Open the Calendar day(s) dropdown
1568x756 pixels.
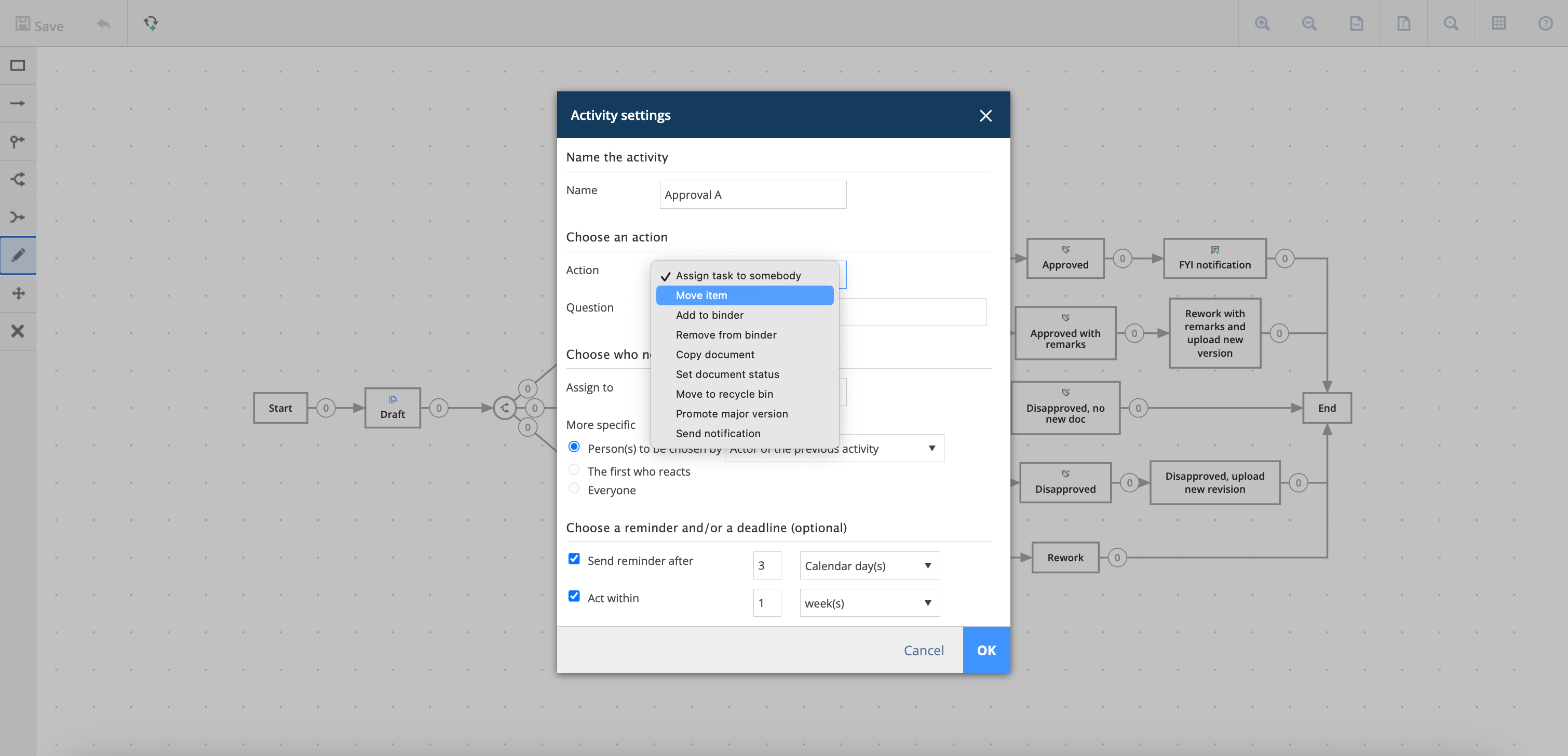869,565
